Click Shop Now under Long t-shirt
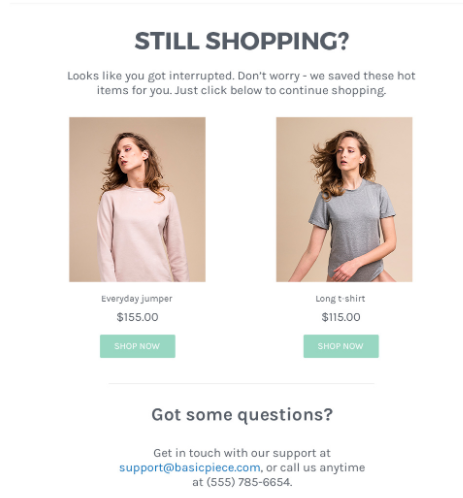This screenshot has height=498, width=463. 341,346
